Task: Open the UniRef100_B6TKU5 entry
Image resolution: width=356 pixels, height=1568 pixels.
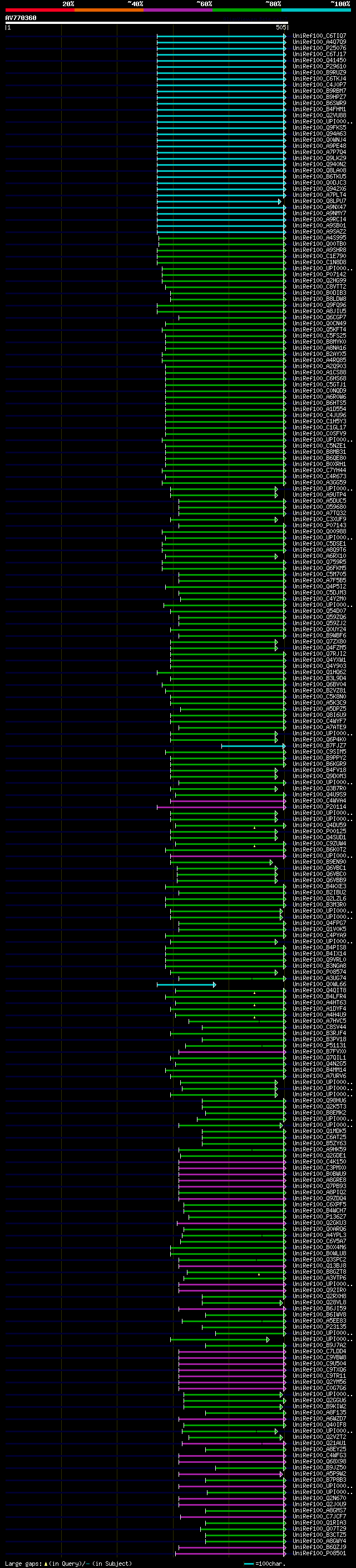Action: (319, 176)
